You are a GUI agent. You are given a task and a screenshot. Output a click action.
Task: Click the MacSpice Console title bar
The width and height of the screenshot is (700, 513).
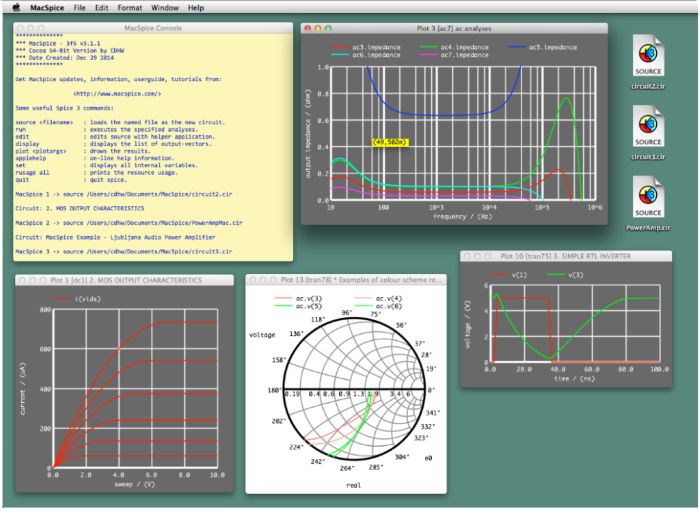pos(153,28)
